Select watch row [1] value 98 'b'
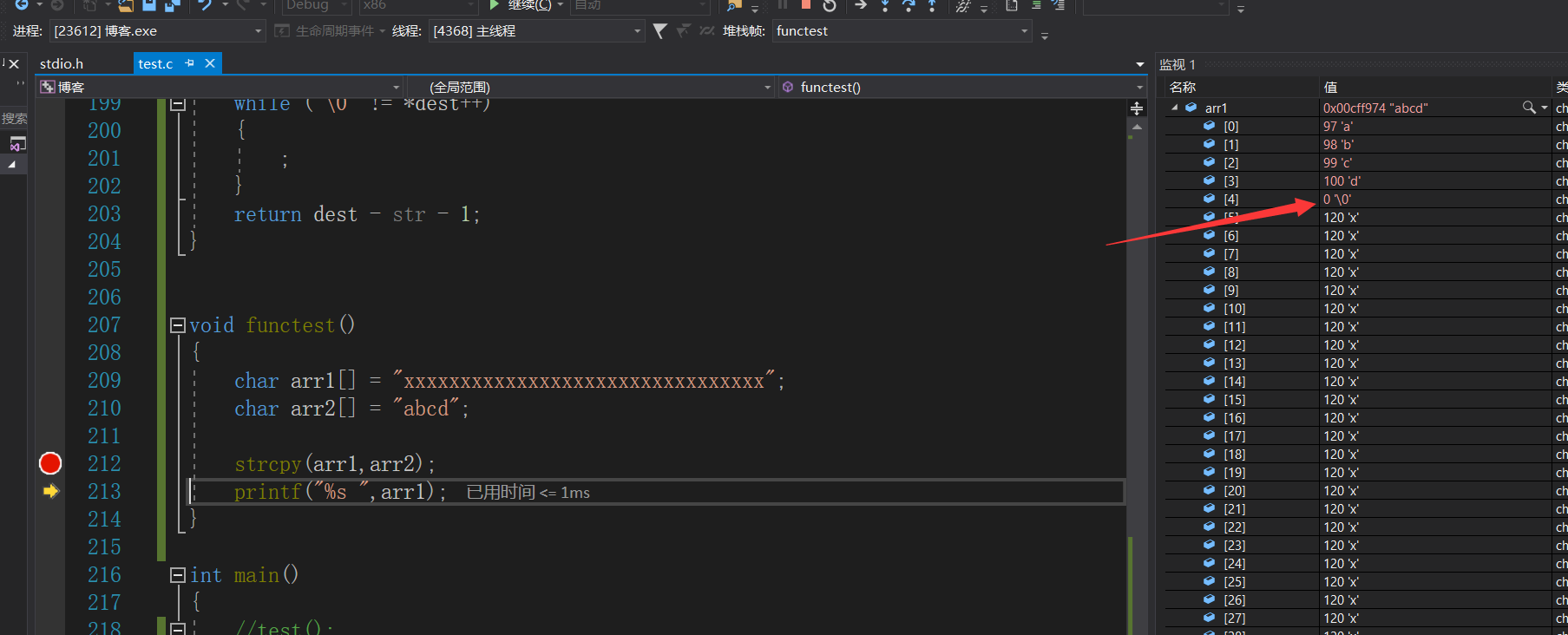This screenshot has height=635, width=1568. click(x=1338, y=144)
